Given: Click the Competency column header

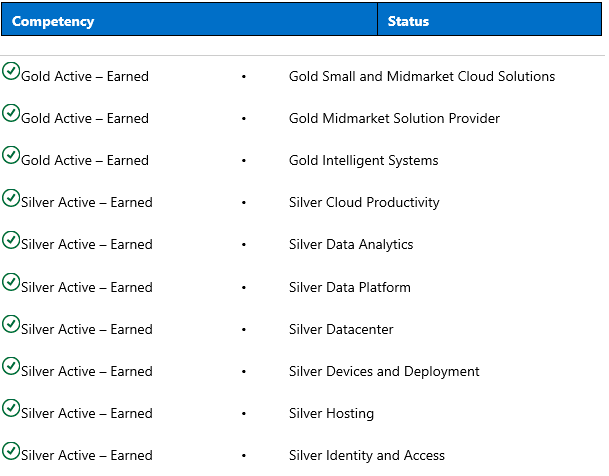Looking at the screenshot, I should point(190,19).
